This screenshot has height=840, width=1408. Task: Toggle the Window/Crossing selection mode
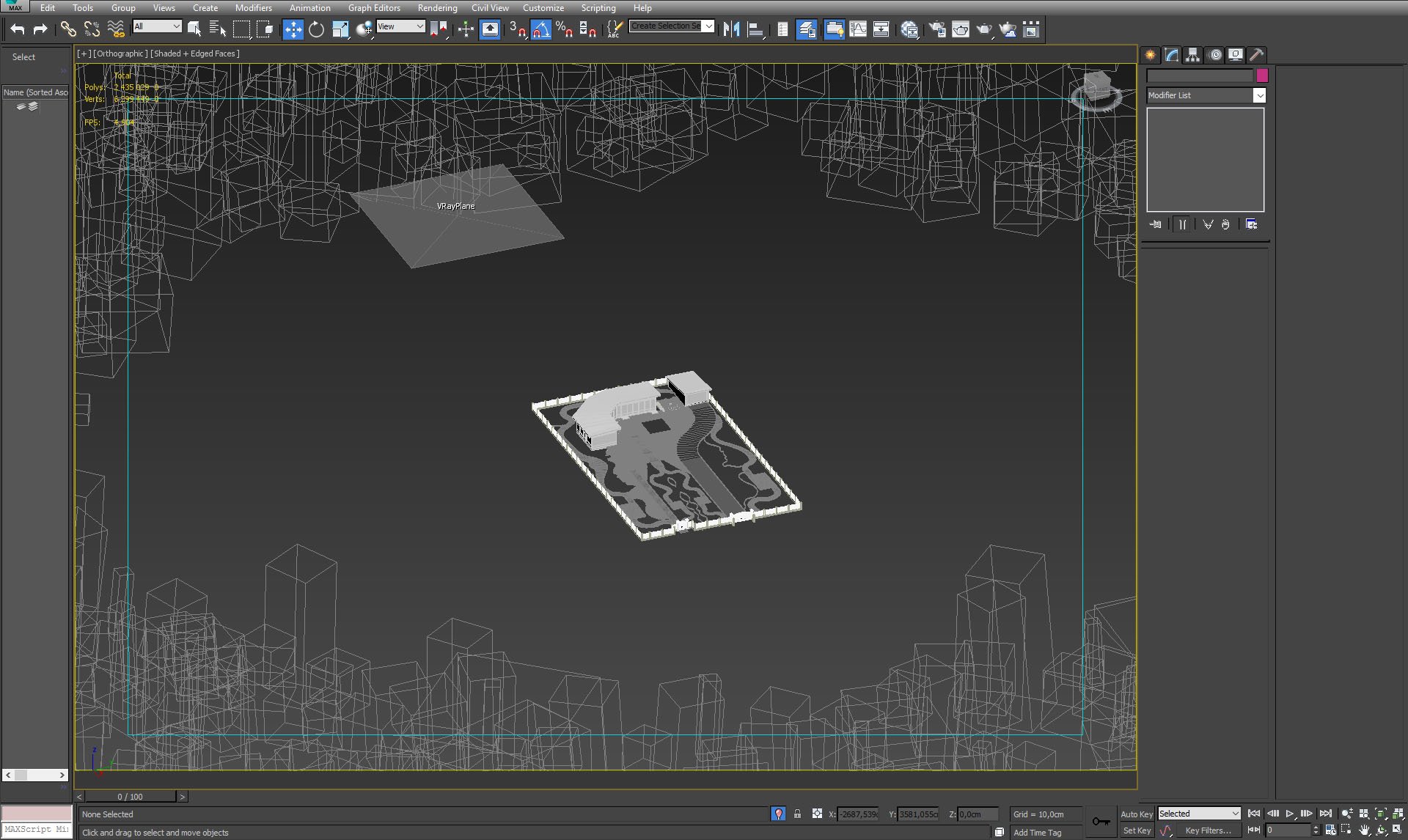265,29
